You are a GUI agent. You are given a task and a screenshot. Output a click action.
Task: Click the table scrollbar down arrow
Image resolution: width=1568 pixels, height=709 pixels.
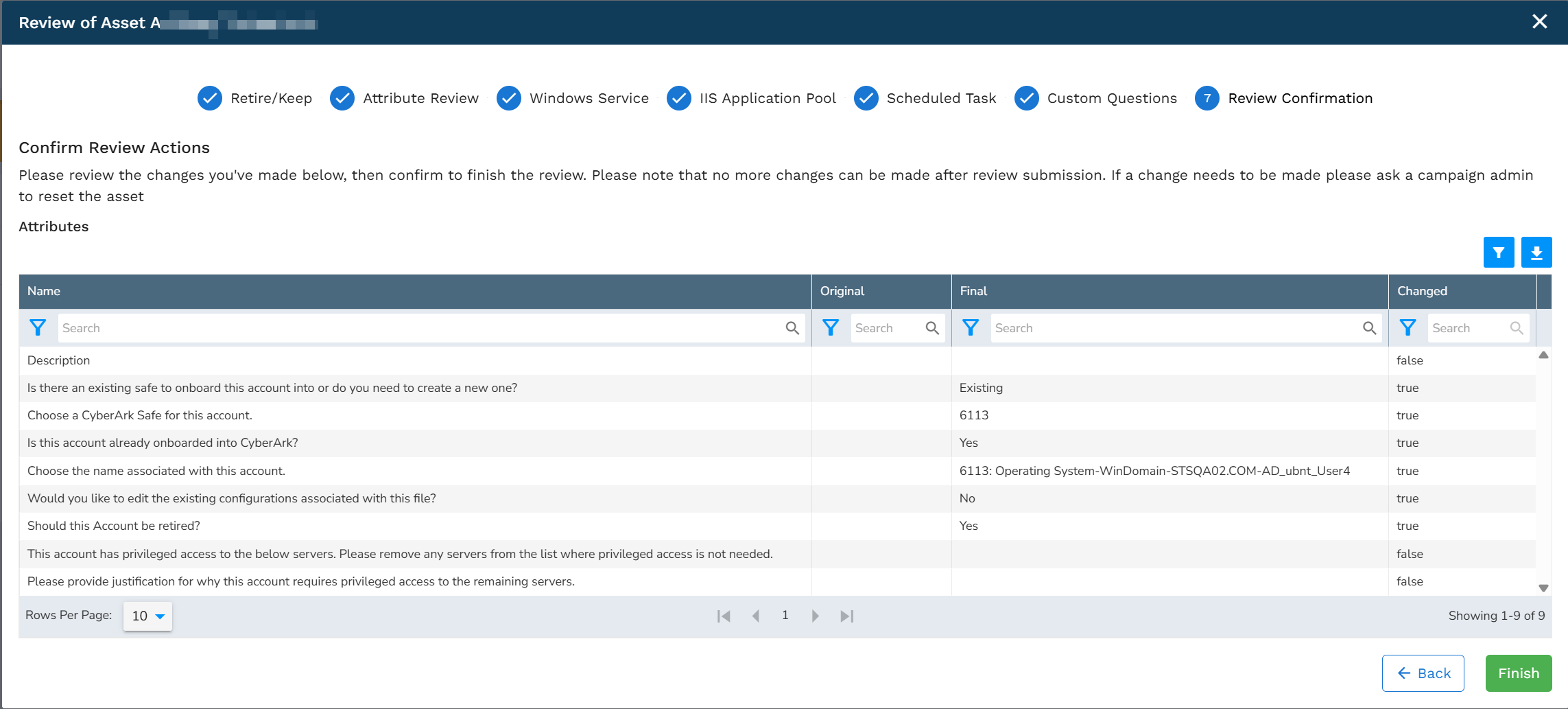coord(1543,588)
